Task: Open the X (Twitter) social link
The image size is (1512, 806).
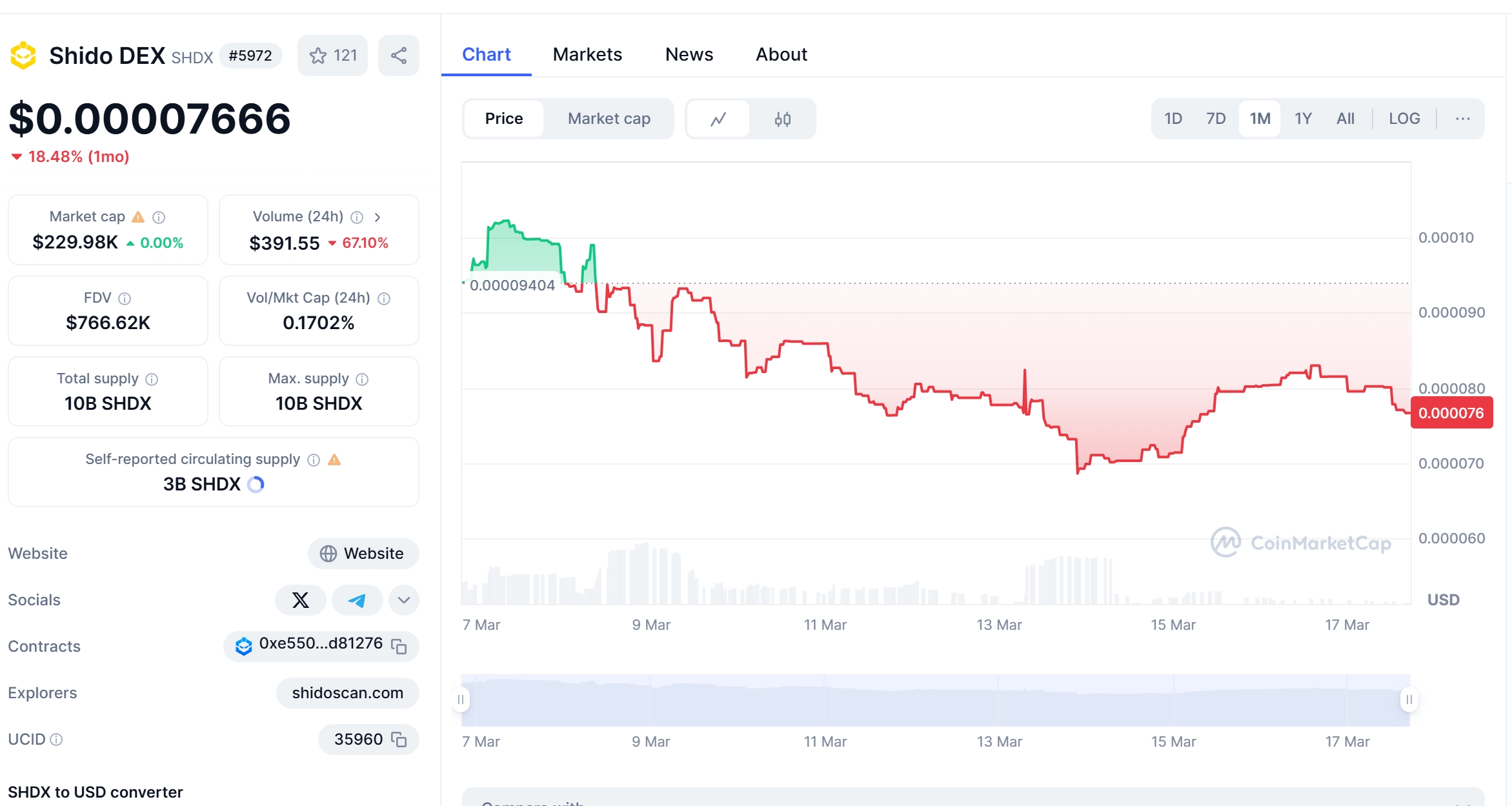Action: coord(301,600)
